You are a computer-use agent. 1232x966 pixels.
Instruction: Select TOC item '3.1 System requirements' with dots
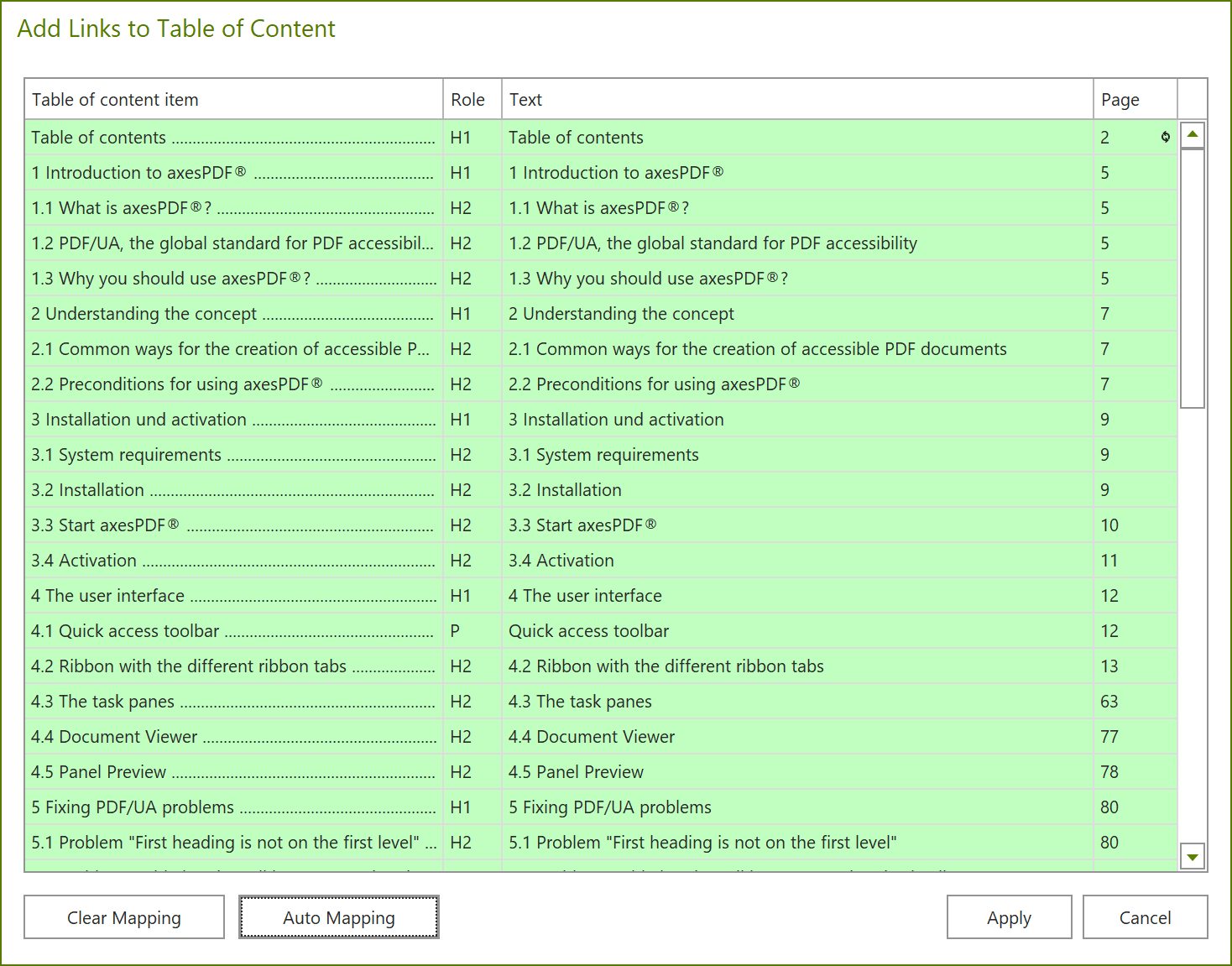[x=234, y=455]
